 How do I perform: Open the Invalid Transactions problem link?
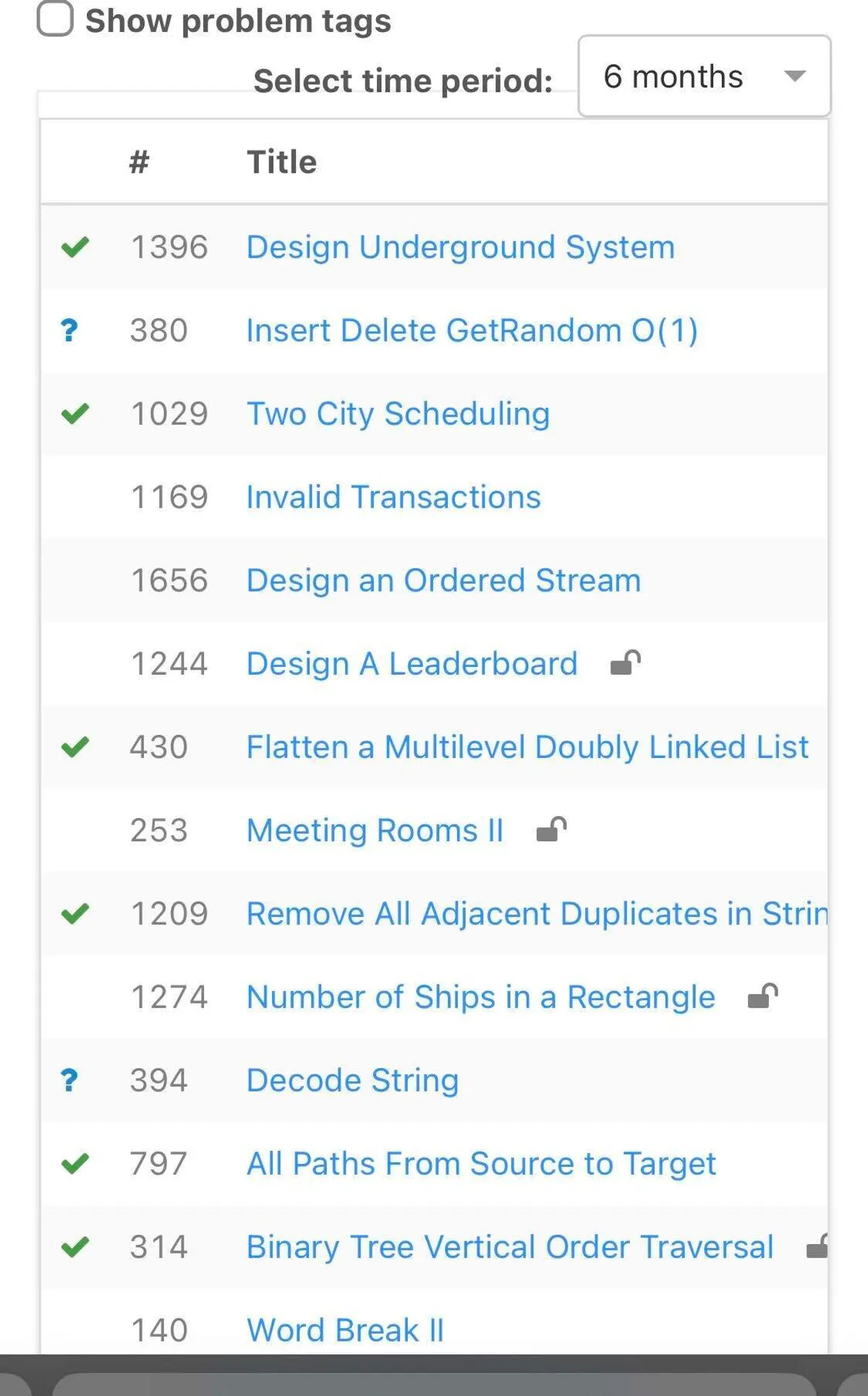393,498
